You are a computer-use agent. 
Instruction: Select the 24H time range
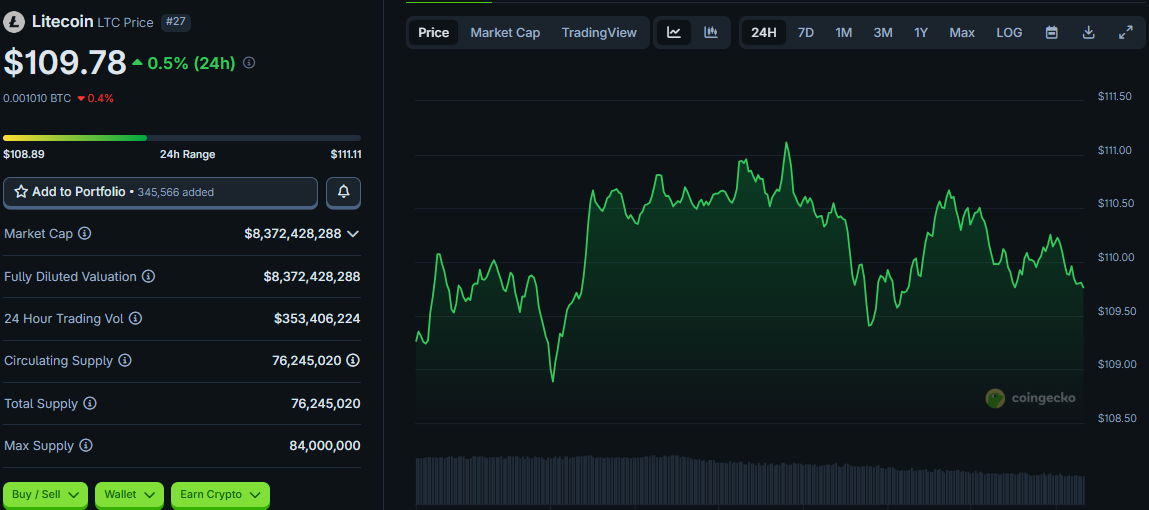[764, 32]
